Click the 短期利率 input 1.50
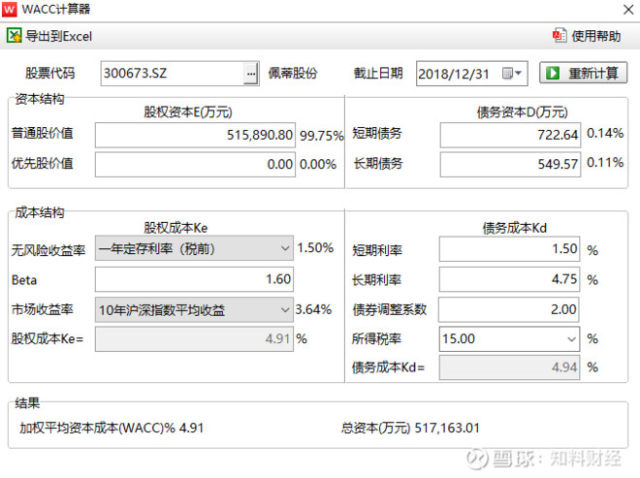Image resolution: width=640 pixels, height=478 pixels. click(509, 249)
